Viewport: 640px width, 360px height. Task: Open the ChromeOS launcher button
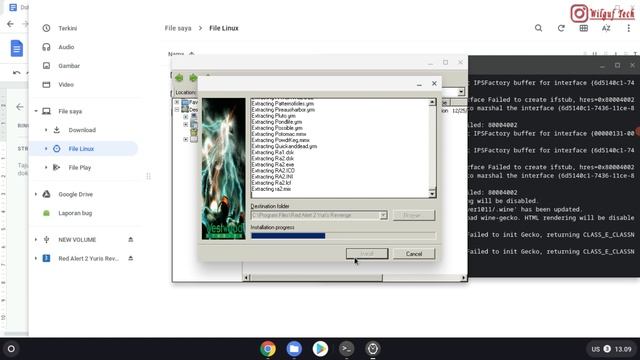pos(11,349)
